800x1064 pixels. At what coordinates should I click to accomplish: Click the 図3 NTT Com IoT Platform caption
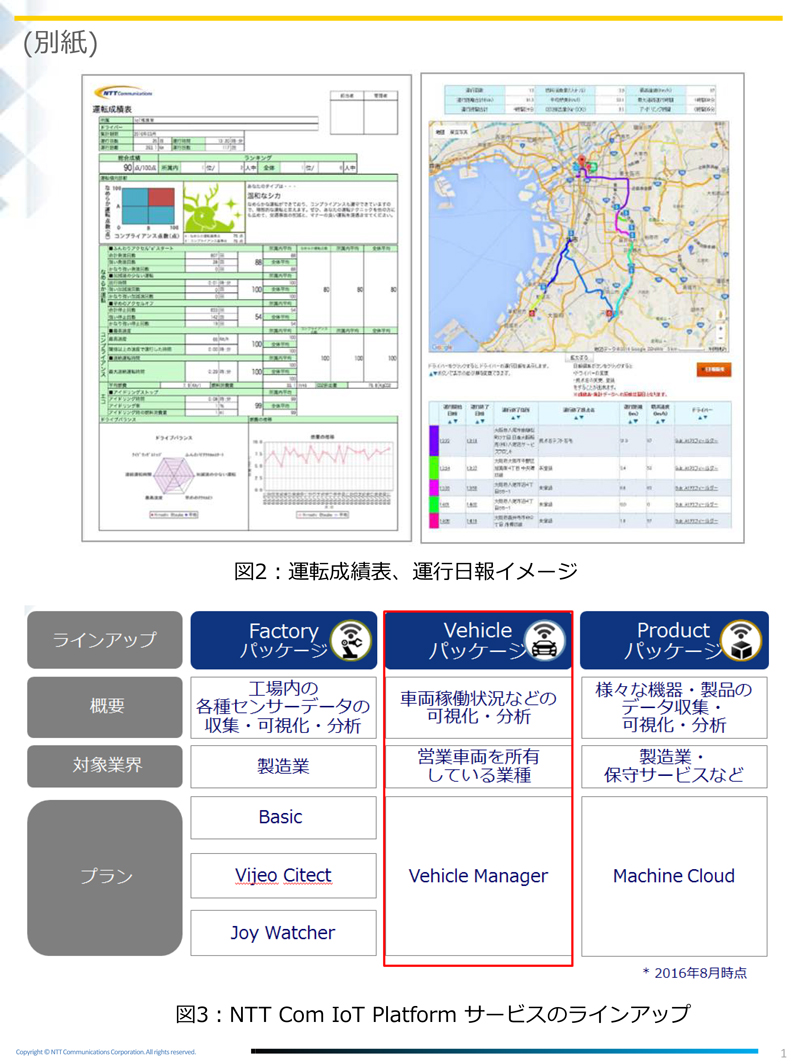pos(433,1014)
